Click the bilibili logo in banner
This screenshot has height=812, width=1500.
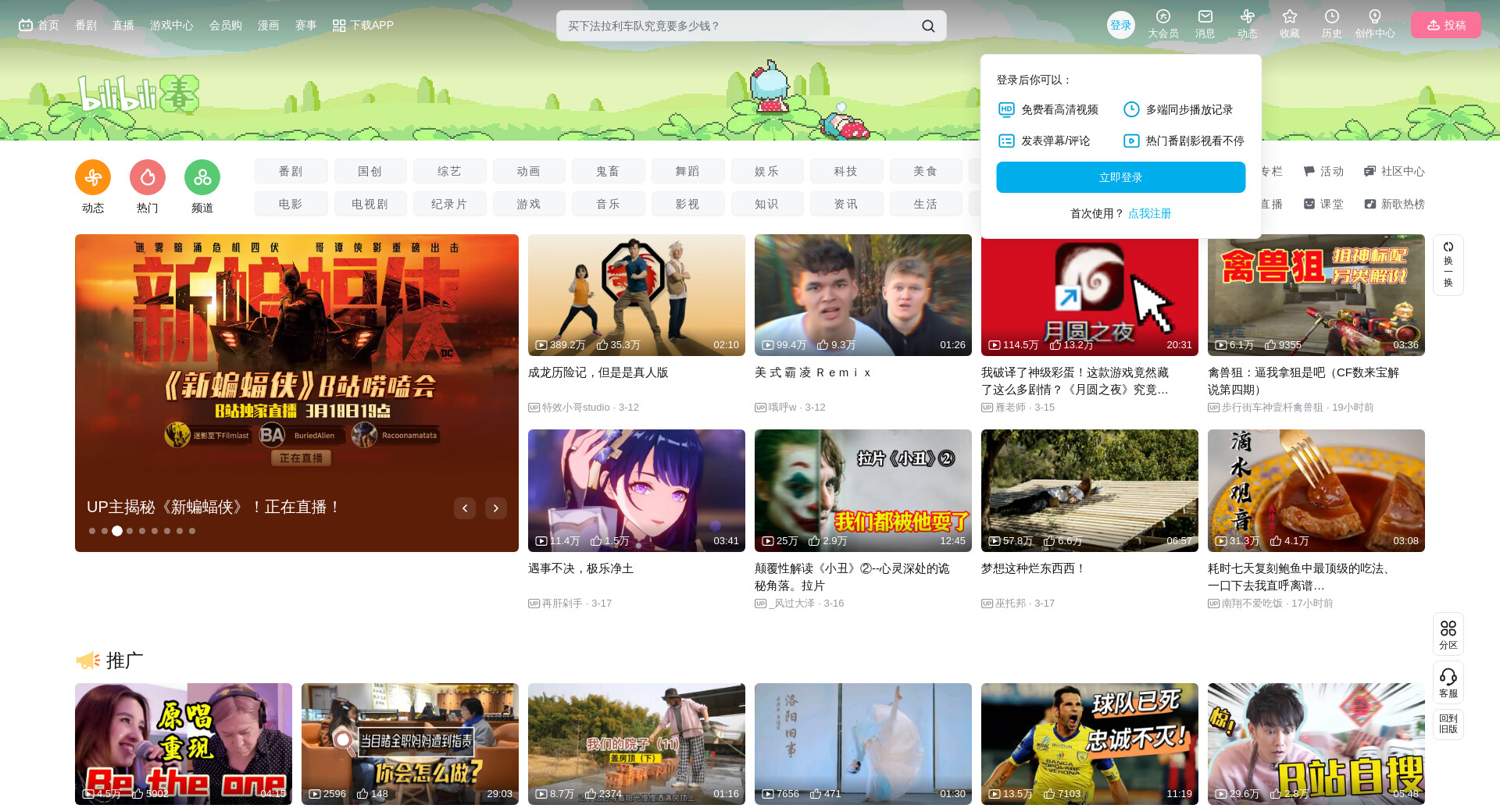tap(138, 94)
